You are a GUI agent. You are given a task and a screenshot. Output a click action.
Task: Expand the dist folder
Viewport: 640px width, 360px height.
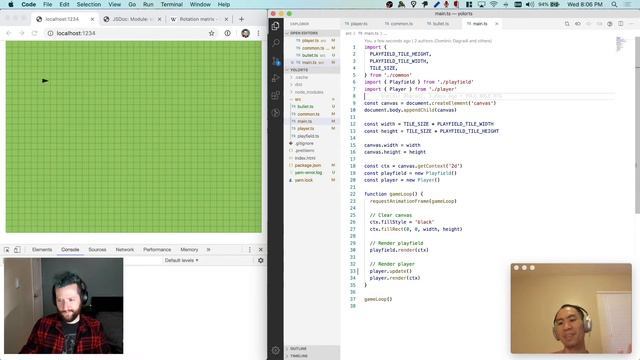[312, 84]
